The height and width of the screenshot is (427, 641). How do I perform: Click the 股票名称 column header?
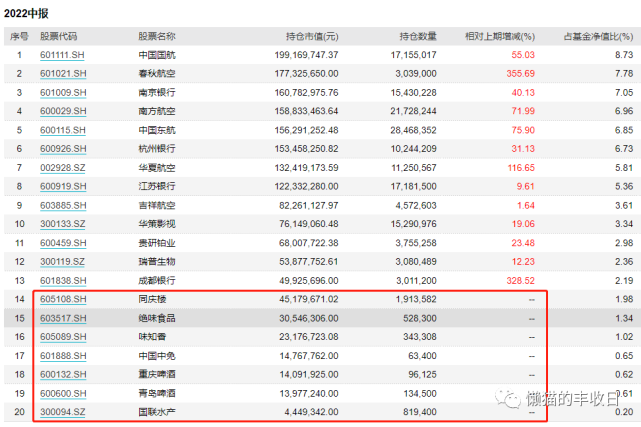(x=157, y=36)
